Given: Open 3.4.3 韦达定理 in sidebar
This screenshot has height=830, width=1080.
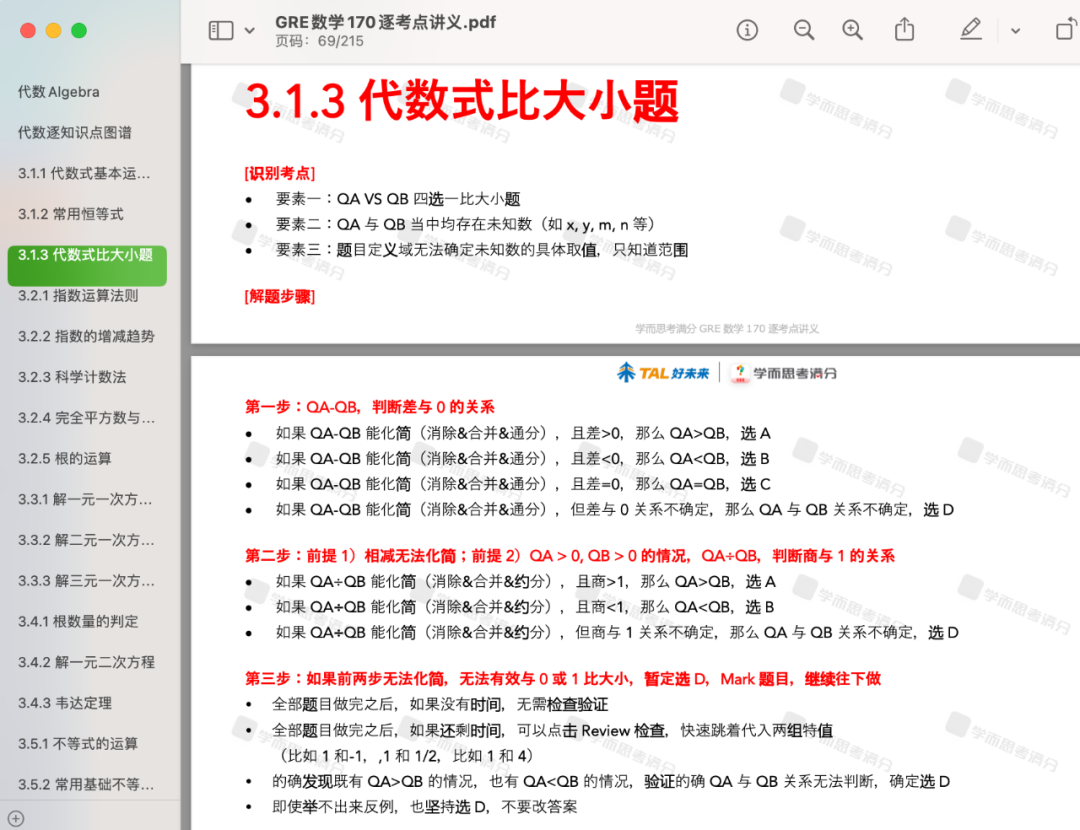Looking at the screenshot, I should pyautogui.click(x=65, y=703).
